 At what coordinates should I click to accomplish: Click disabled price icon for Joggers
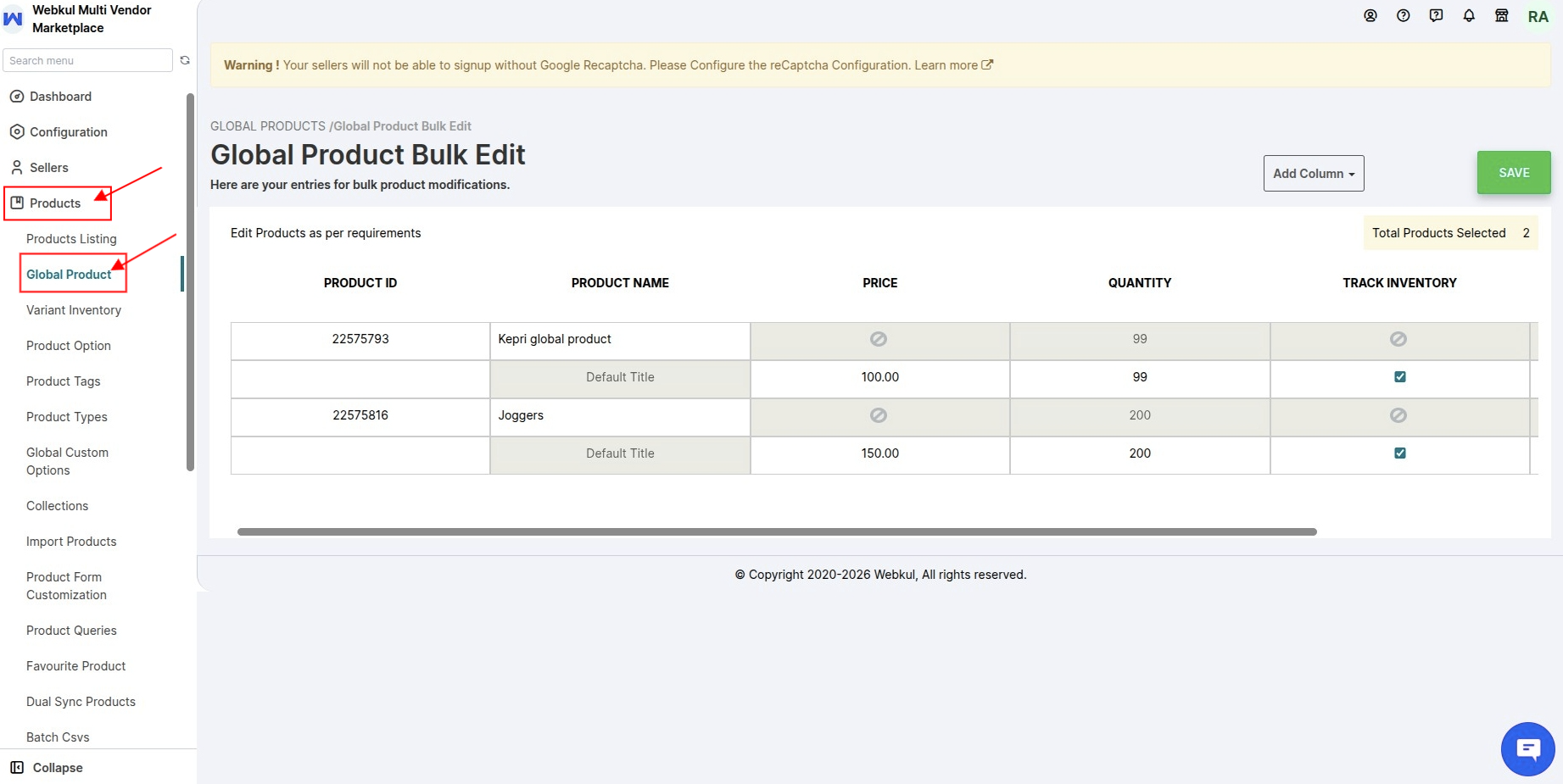pos(879,415)
